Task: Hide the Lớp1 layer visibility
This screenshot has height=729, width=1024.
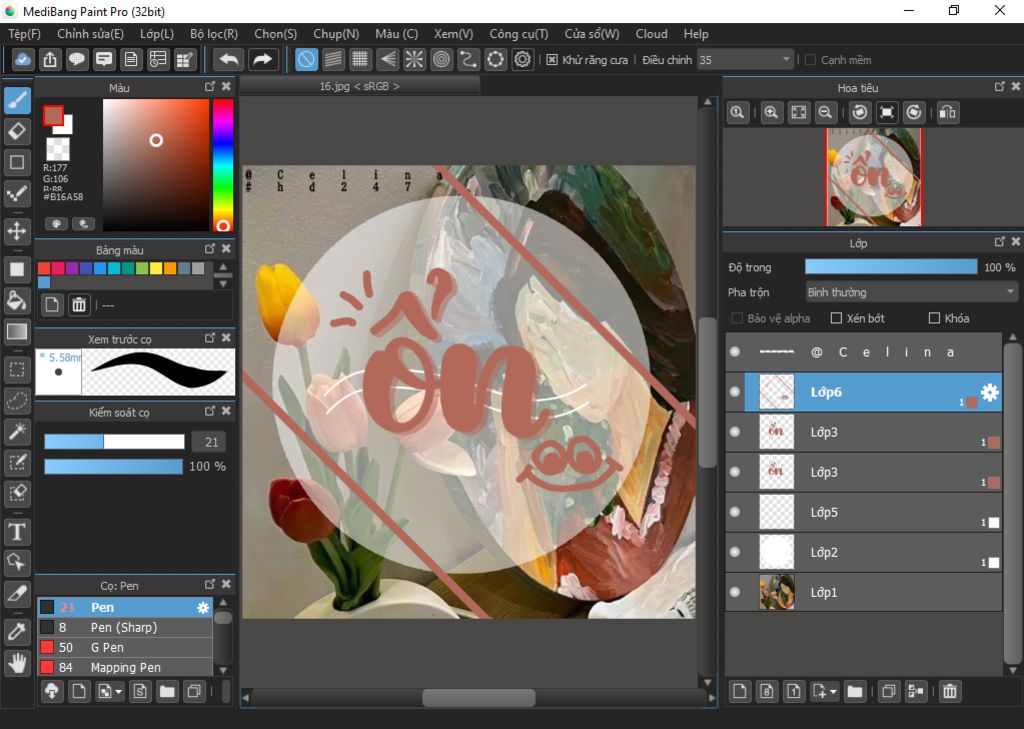Action: [735, 593]
